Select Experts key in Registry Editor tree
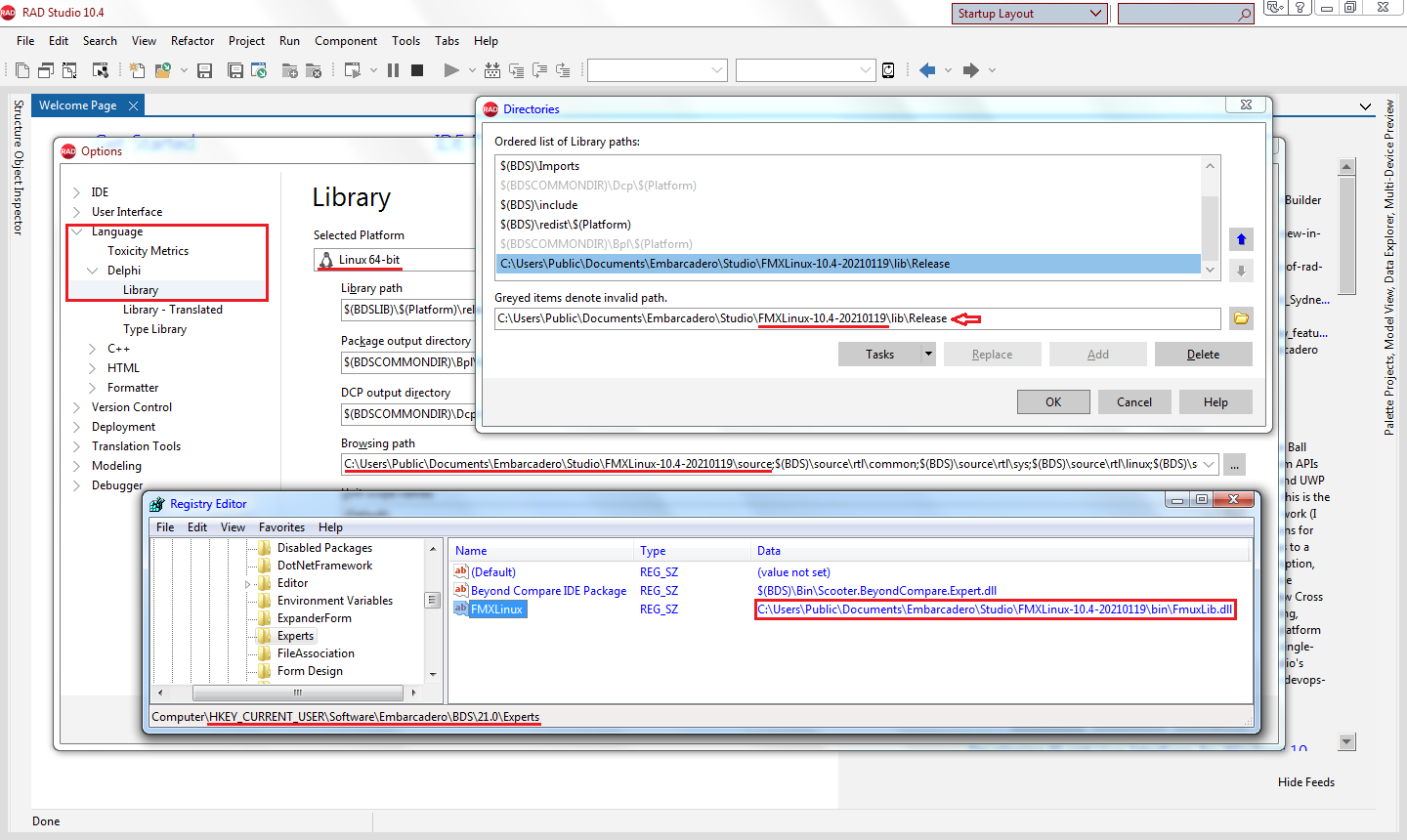The image size is (1407, 840). coord(295,636)
